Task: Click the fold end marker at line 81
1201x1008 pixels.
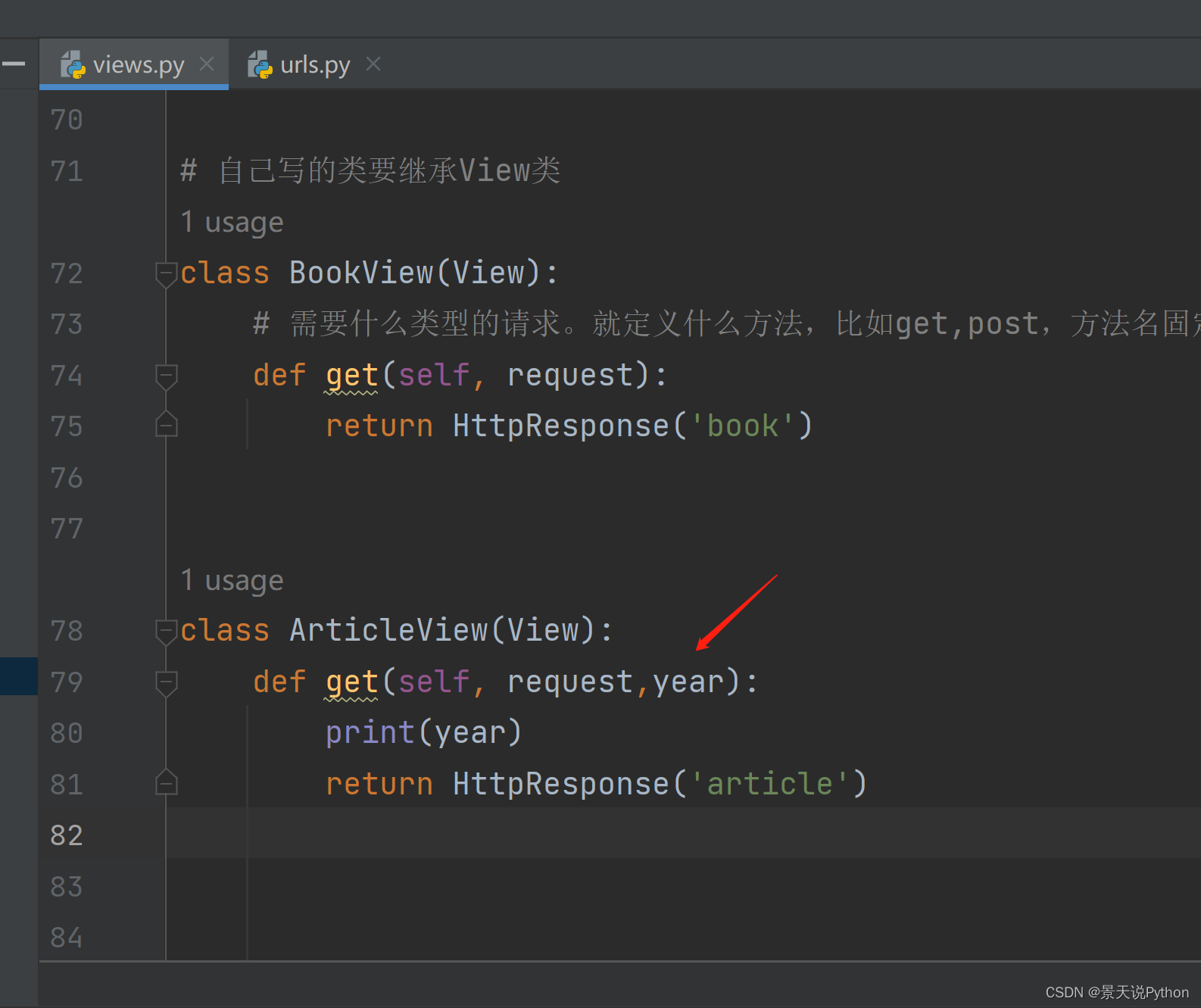Action: point(166,782)
